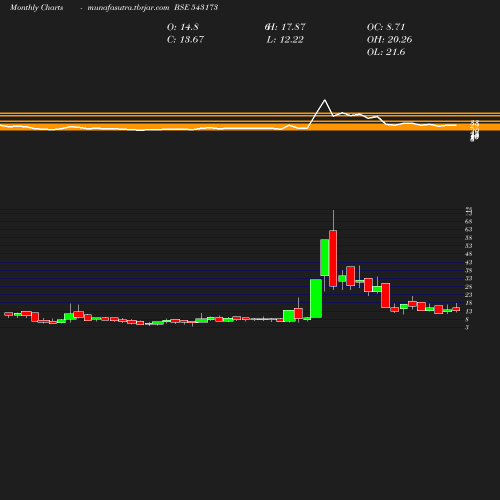Click the price axis label 48
The image size is (500, 500).
click(x=468, y=254)
